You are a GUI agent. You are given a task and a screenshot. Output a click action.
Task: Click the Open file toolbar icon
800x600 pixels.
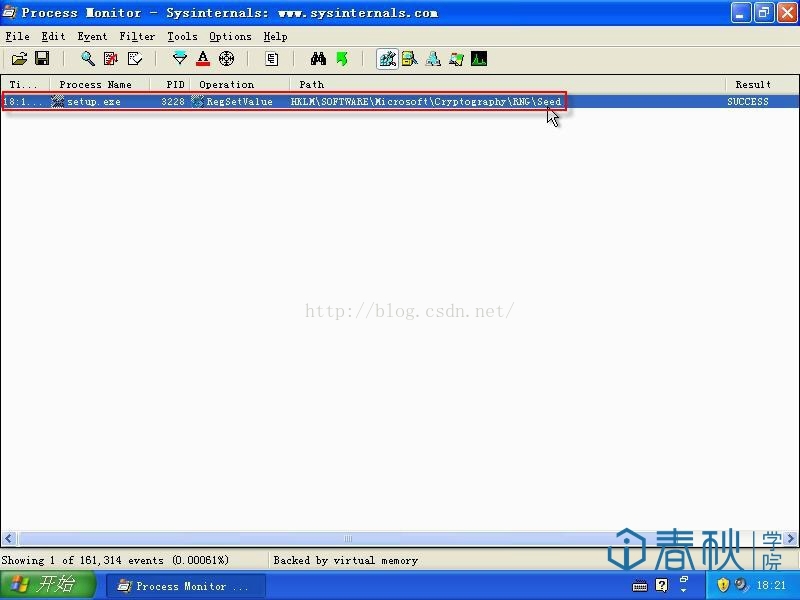click(x=19, y=59)
